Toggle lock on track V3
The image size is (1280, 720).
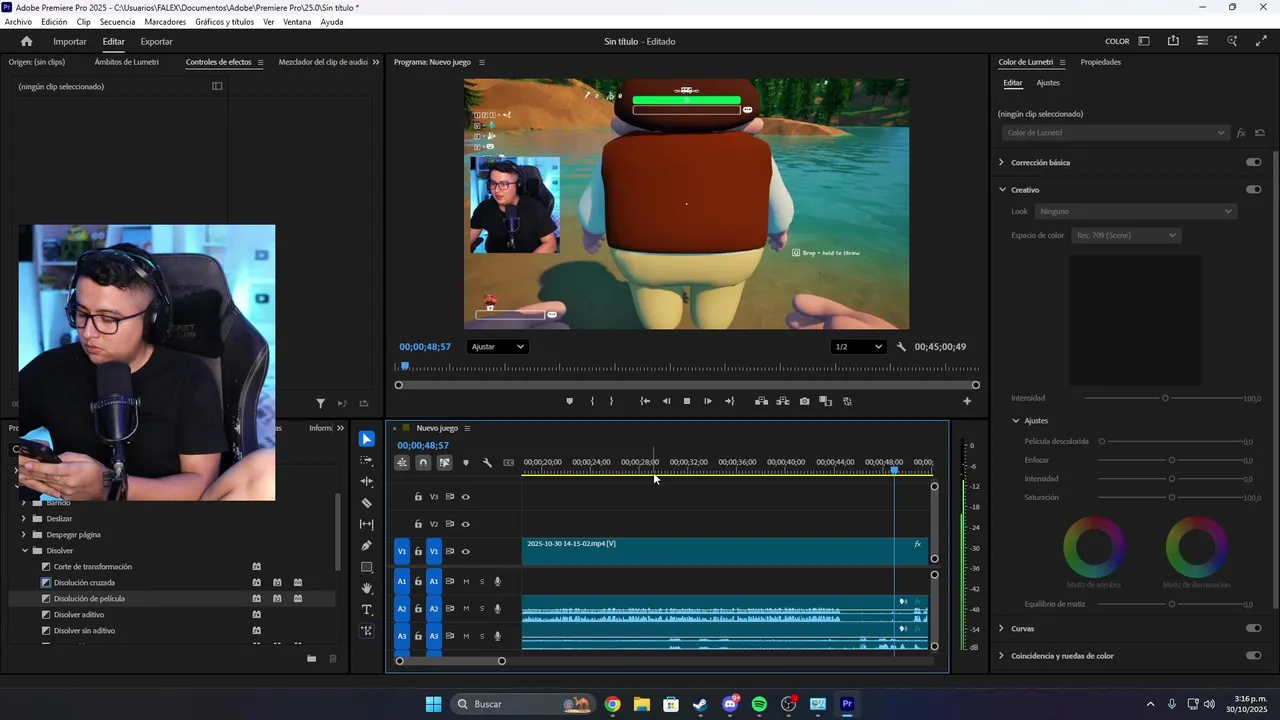tap(418, 497)
